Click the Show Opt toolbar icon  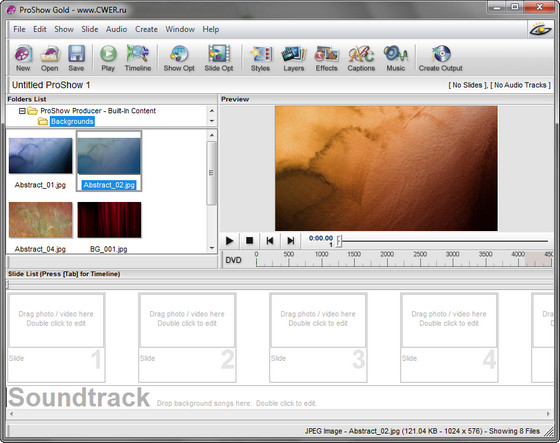point(179,58)
